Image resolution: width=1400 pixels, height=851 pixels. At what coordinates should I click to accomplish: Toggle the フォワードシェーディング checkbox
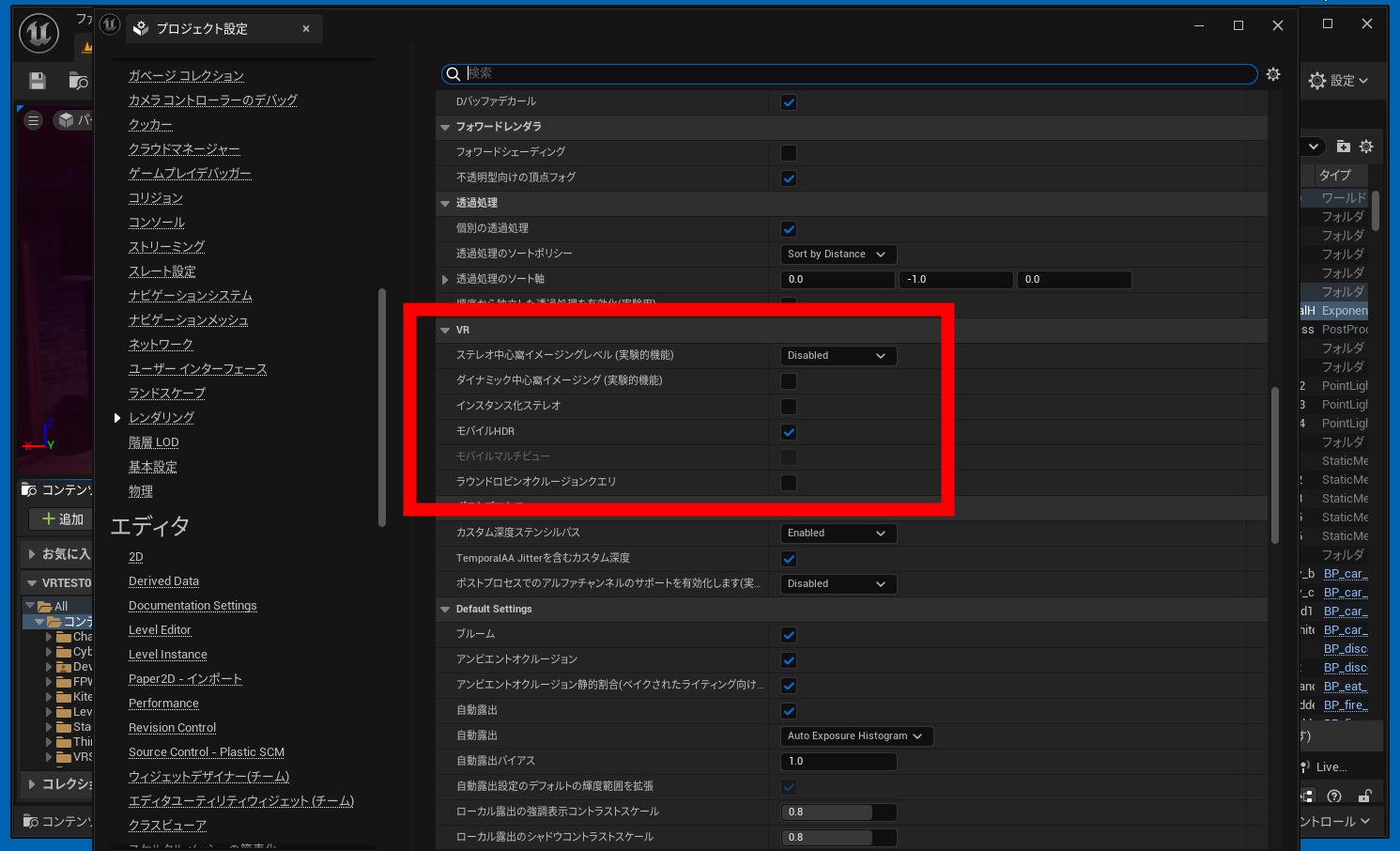789,153
